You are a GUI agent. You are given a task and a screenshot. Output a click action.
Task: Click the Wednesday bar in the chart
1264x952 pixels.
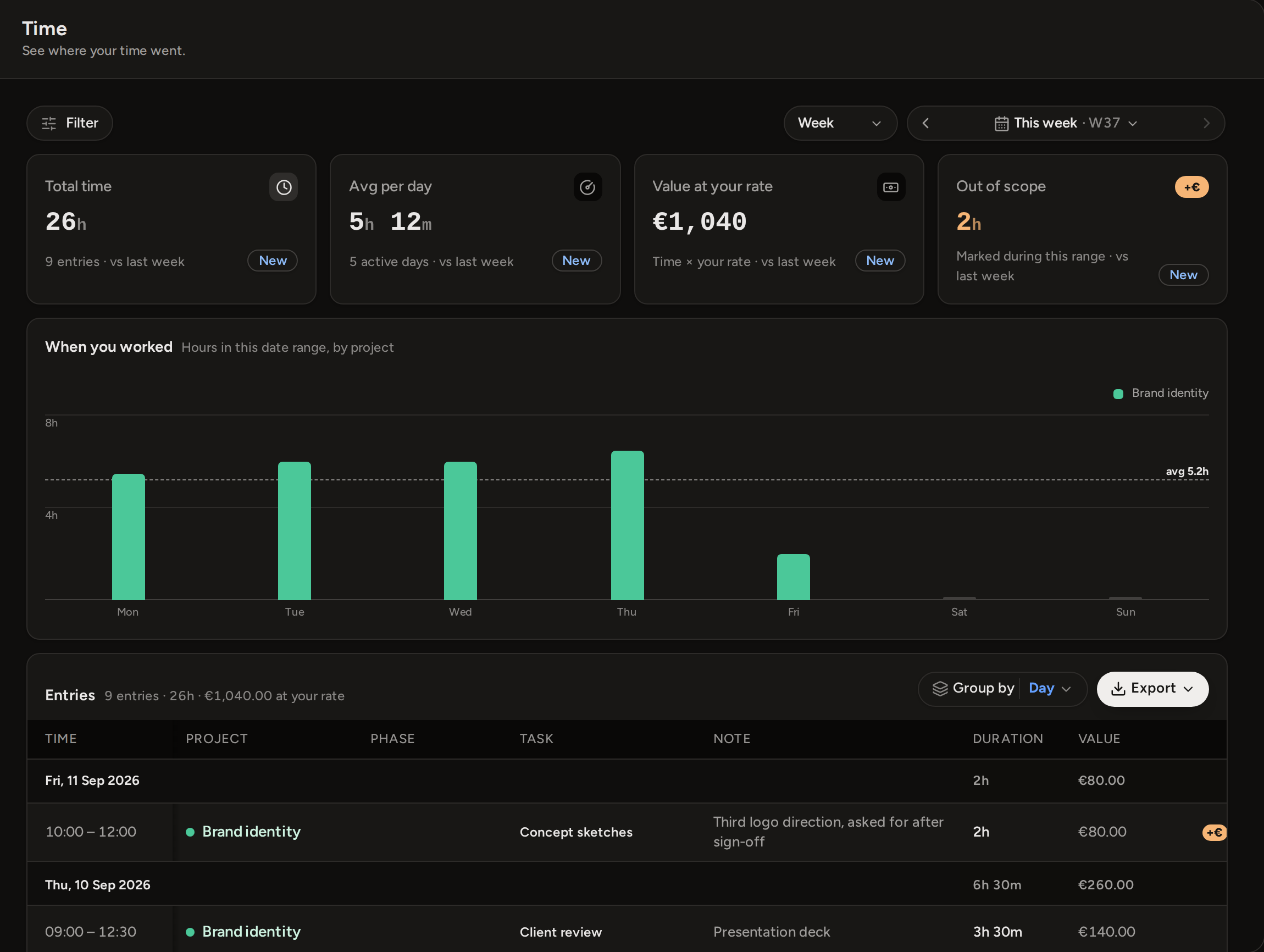pos(460,531)
